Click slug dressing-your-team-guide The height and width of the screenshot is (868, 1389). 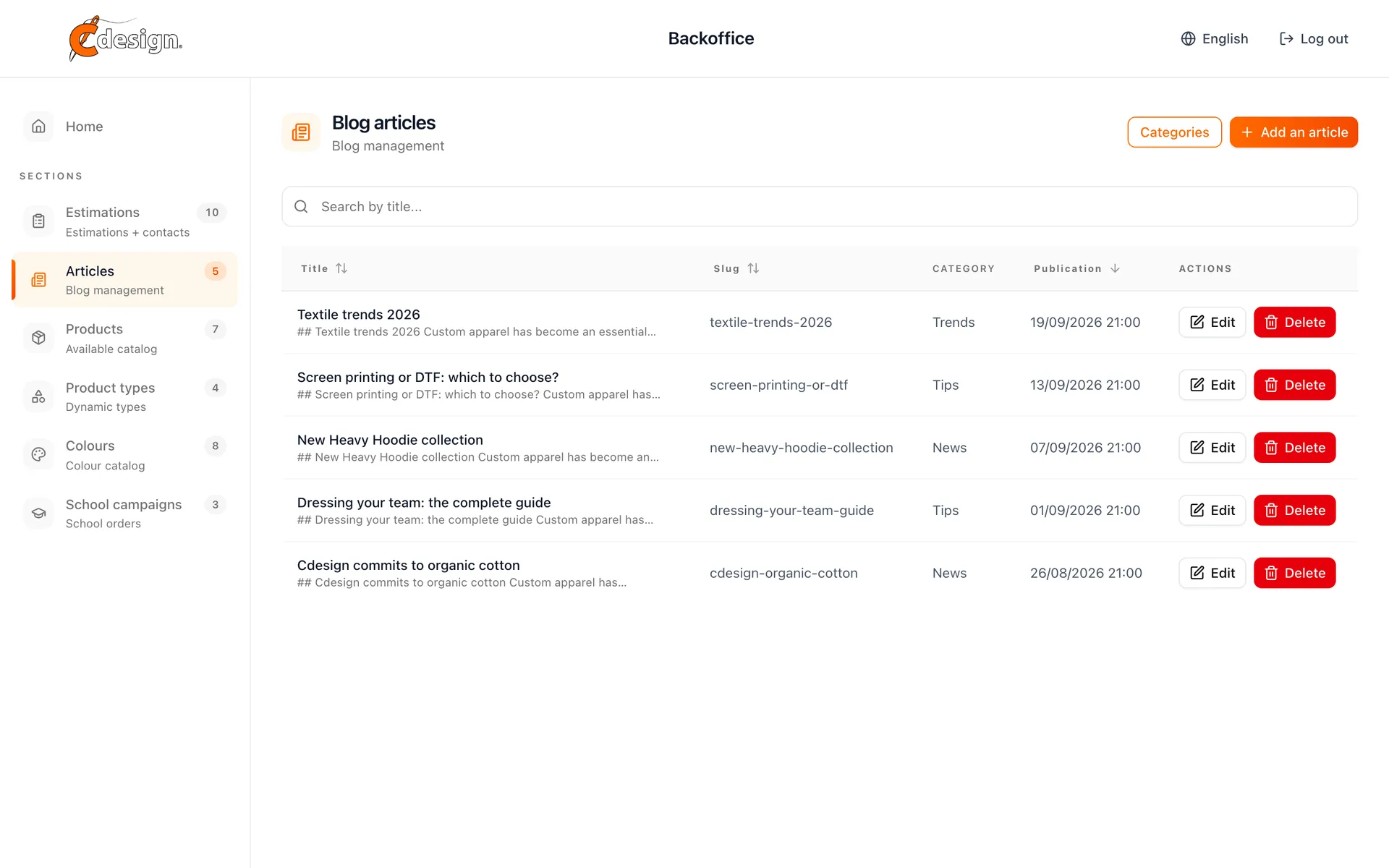(x=791, y=511)
